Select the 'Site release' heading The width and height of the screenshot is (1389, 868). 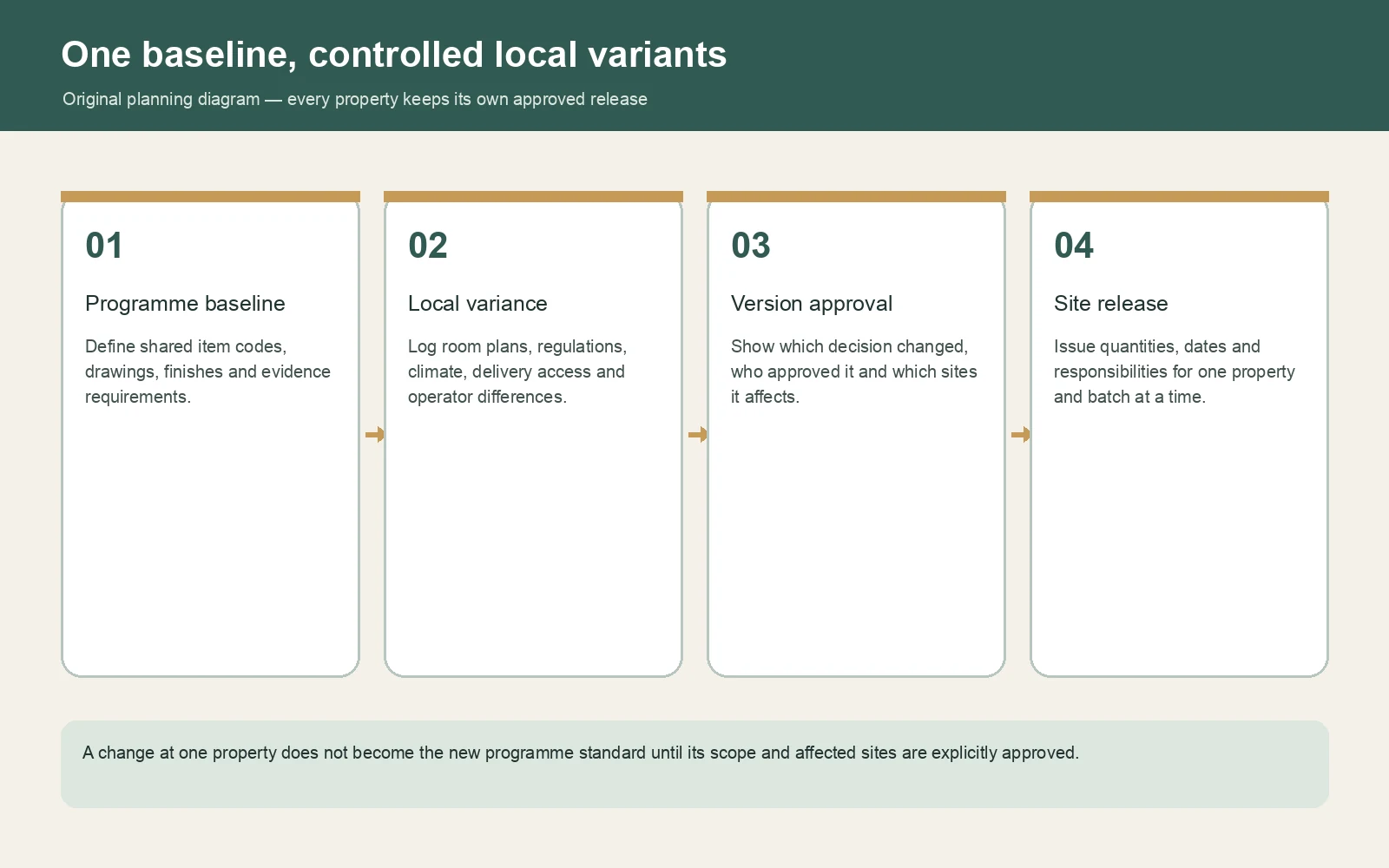[x=1111, y=304]
